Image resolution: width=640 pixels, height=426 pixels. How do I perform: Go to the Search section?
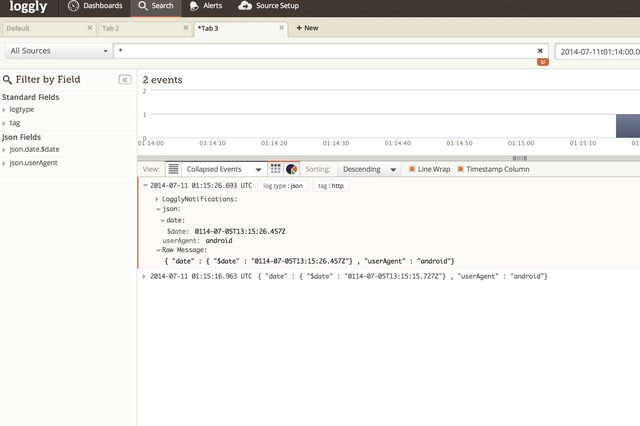pyautogui.click(x=156, y=6)
